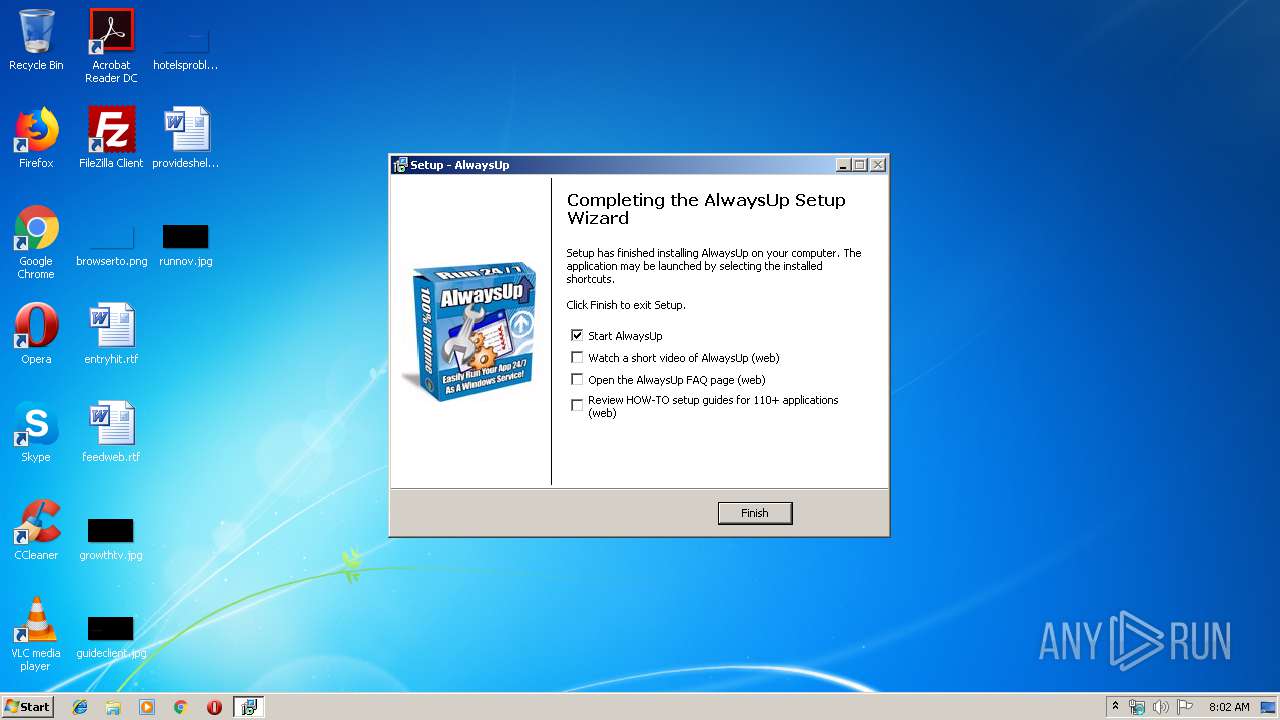Open the Opera desktop shortcut
The image size is (1280, 720).
(x=36, y=334)
